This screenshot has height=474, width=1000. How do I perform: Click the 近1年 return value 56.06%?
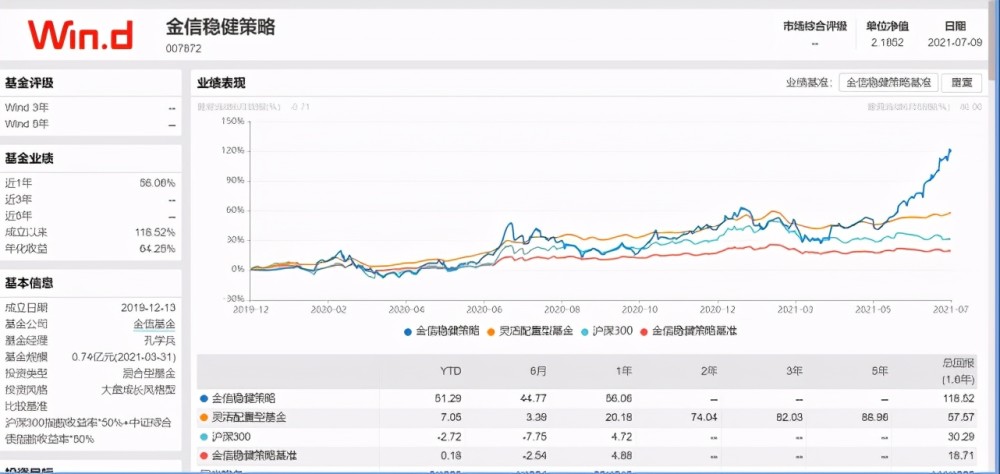[x=158, y=183]
